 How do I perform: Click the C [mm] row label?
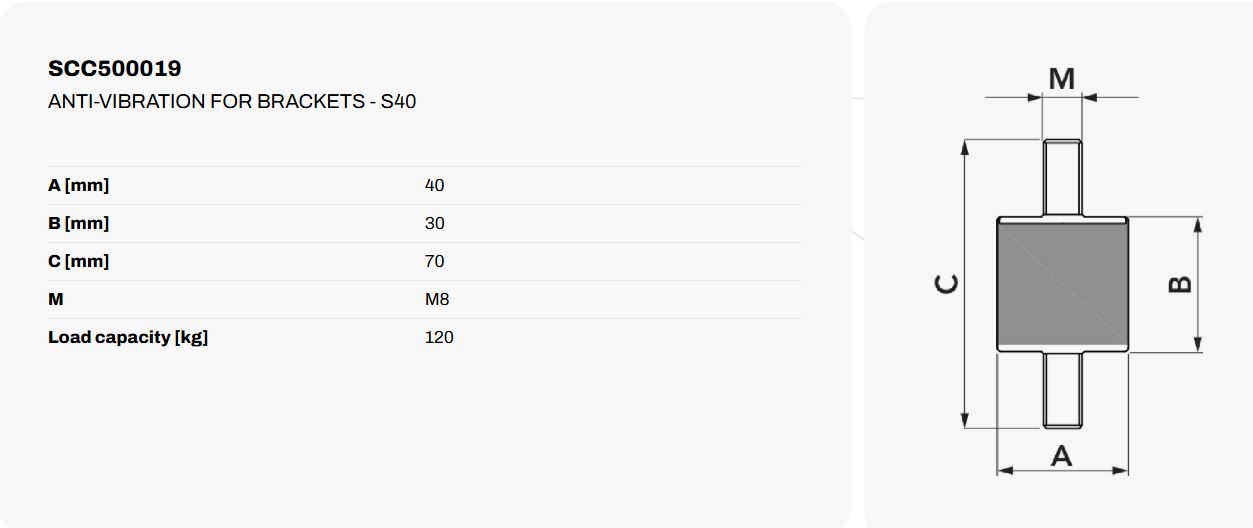click(78, 261)
